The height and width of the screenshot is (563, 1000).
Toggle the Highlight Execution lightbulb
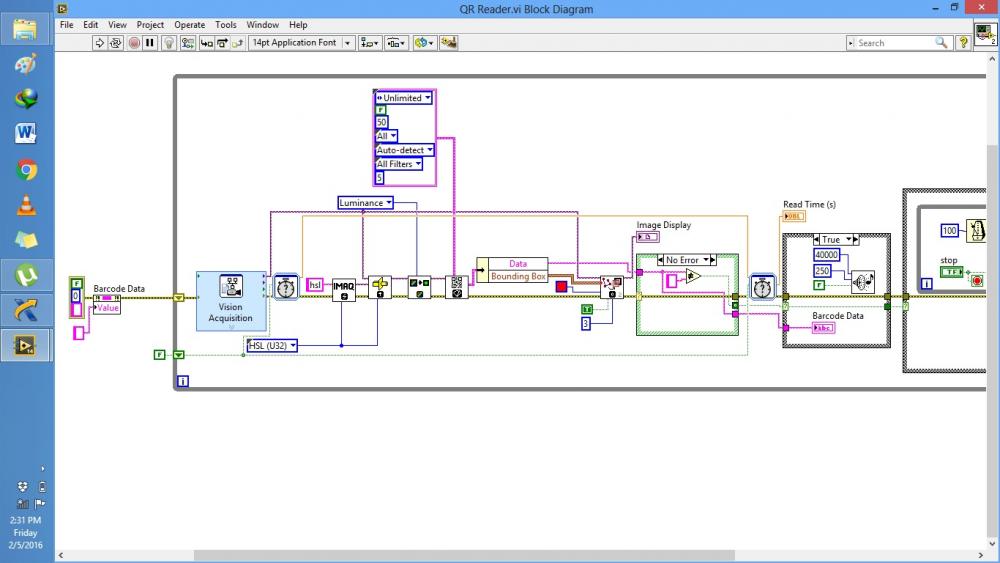point(169,43)
